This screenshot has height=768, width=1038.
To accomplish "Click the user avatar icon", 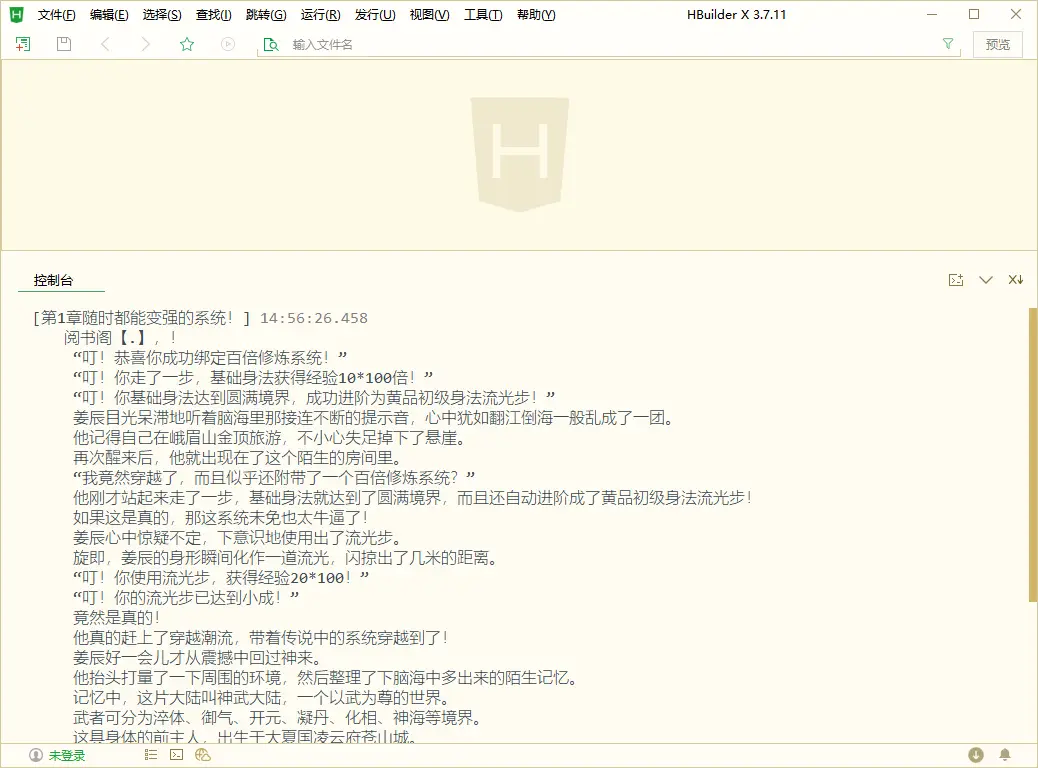I will click(36, 755).
